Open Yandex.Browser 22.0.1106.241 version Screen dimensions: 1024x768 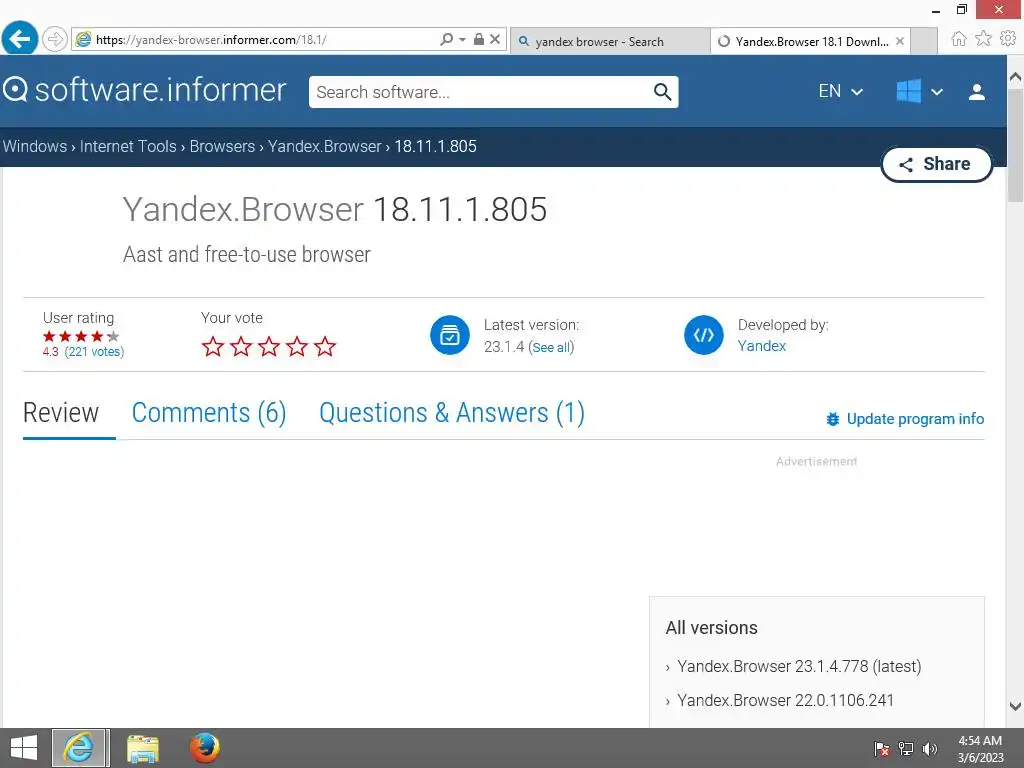[785, 700]
